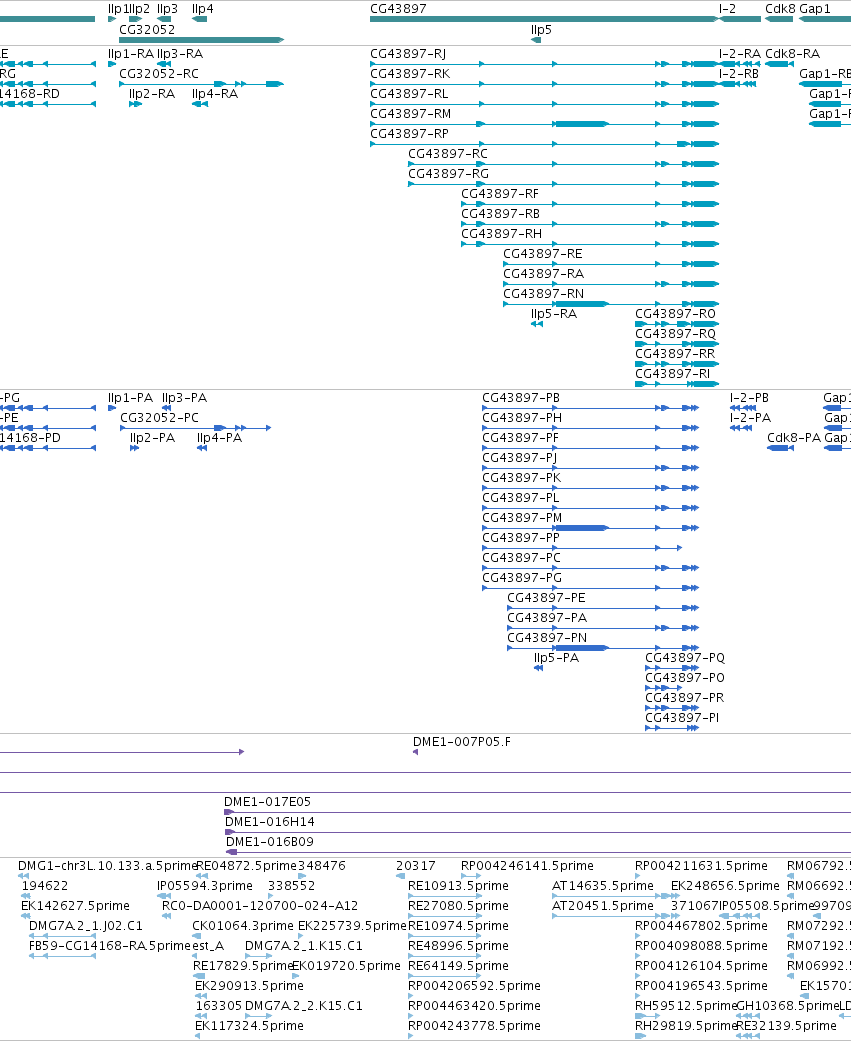Select transcript CG43897-RI
This screenshot has width=851, height=1041.
coord(677,384)
